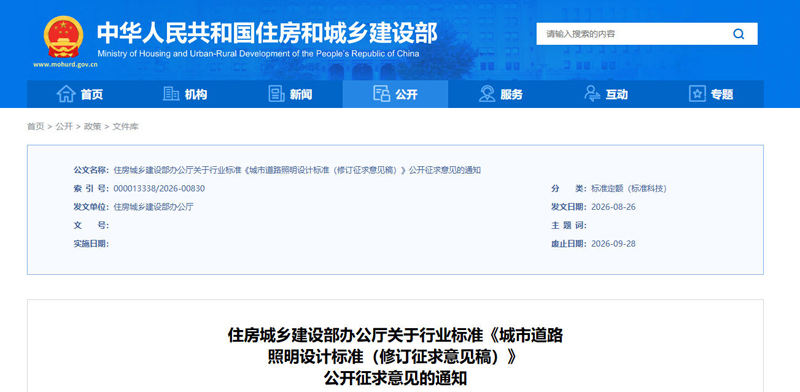Click the document icon beside 公开
Image resolution: width=800 pixels, height=392 pixels.
(x=382, y=94)
